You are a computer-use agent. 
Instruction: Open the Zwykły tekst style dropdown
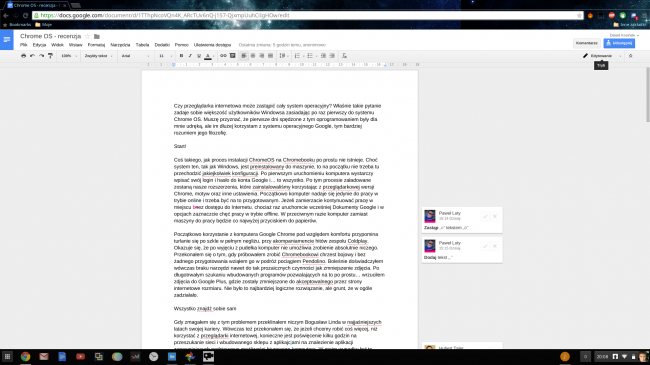[99, 56]
